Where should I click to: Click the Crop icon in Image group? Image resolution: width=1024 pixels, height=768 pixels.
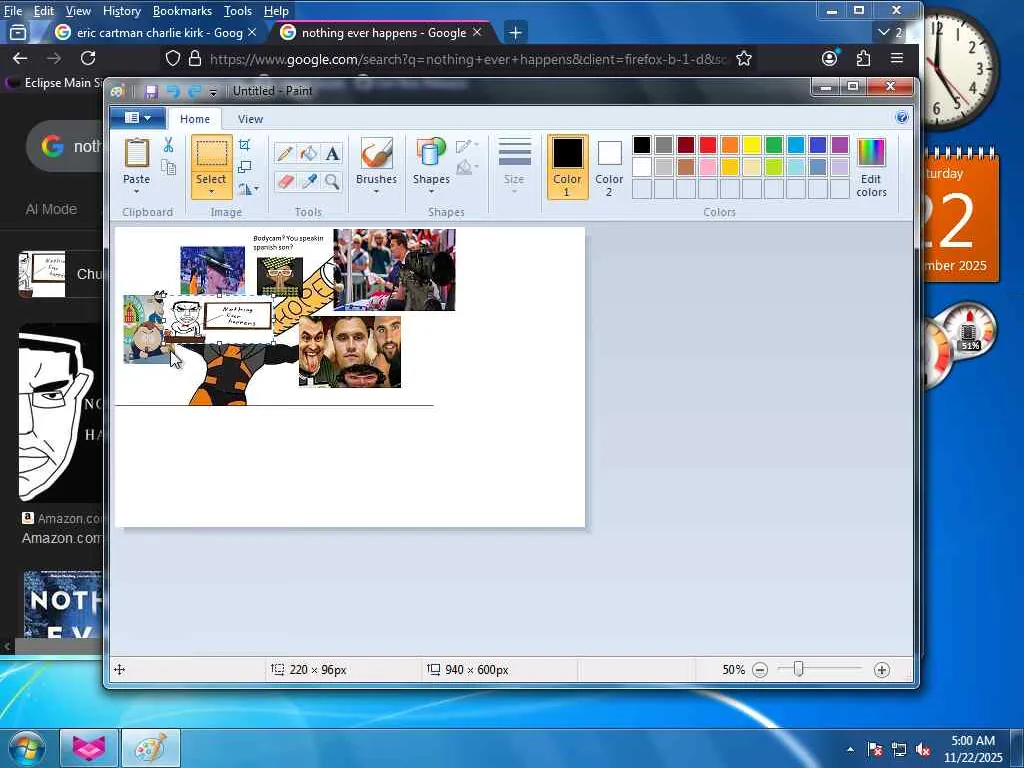(x=244, y=145)
